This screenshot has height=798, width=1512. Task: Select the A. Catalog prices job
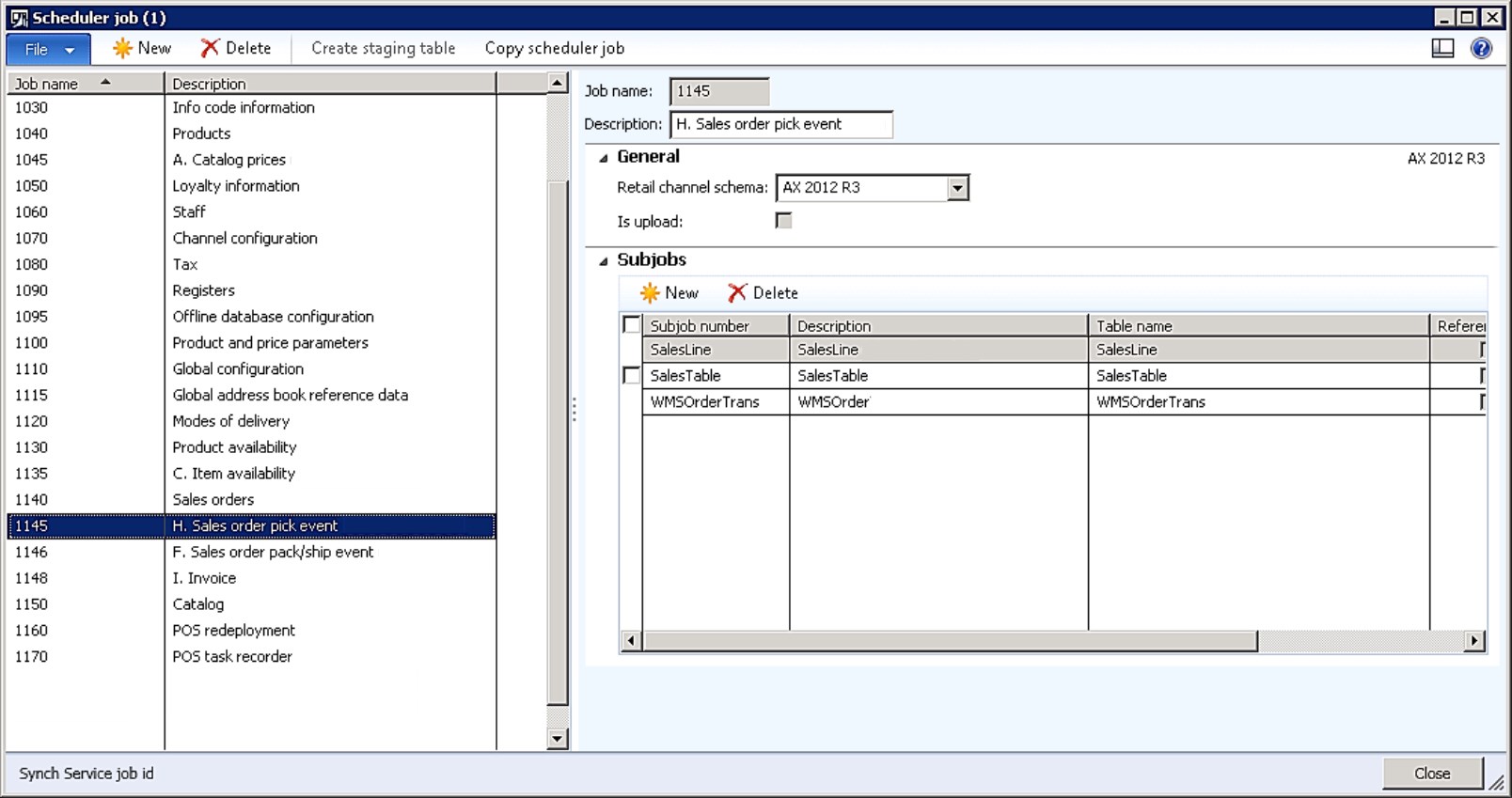(252, 161)
